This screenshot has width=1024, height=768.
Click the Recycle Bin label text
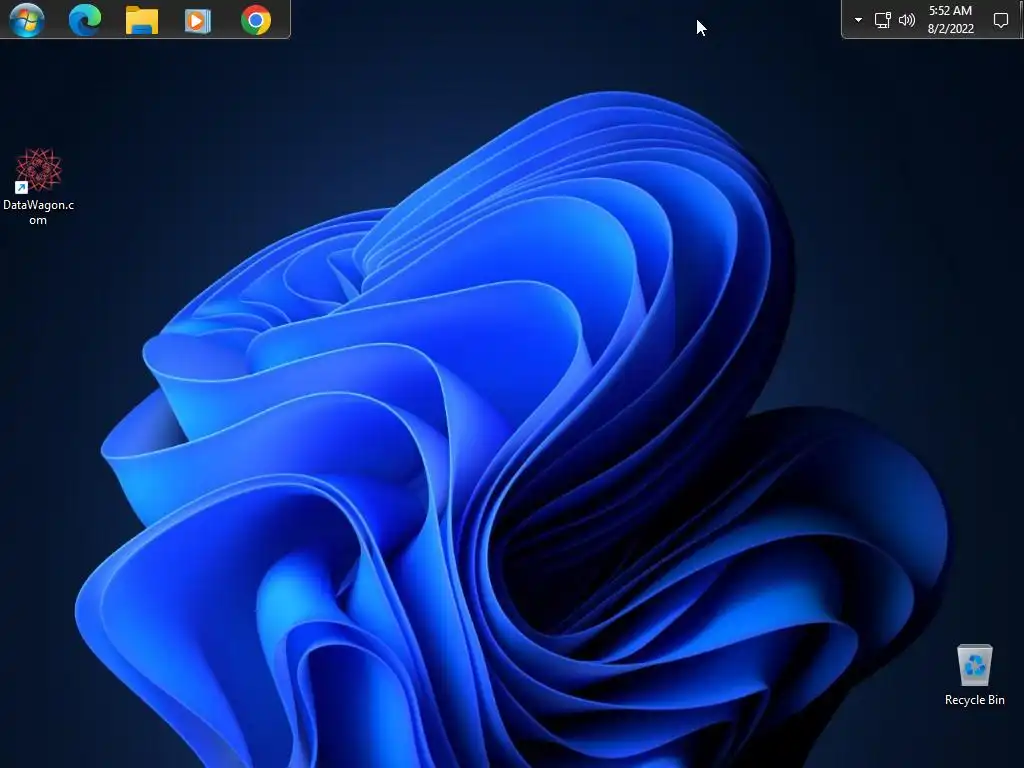point(974,699)
